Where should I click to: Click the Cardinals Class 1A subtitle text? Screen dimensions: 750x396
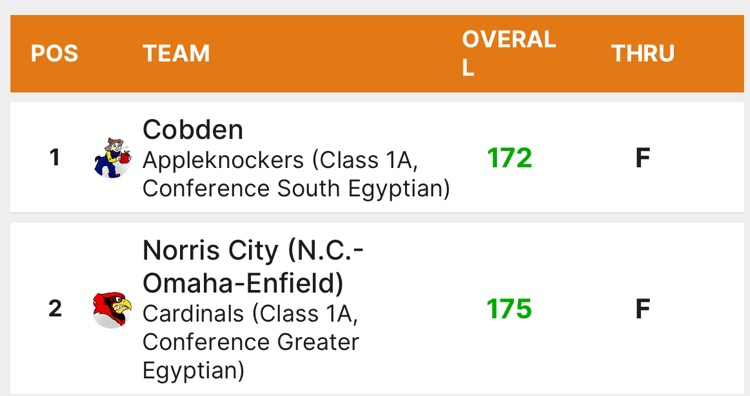(x=250, y=314)
